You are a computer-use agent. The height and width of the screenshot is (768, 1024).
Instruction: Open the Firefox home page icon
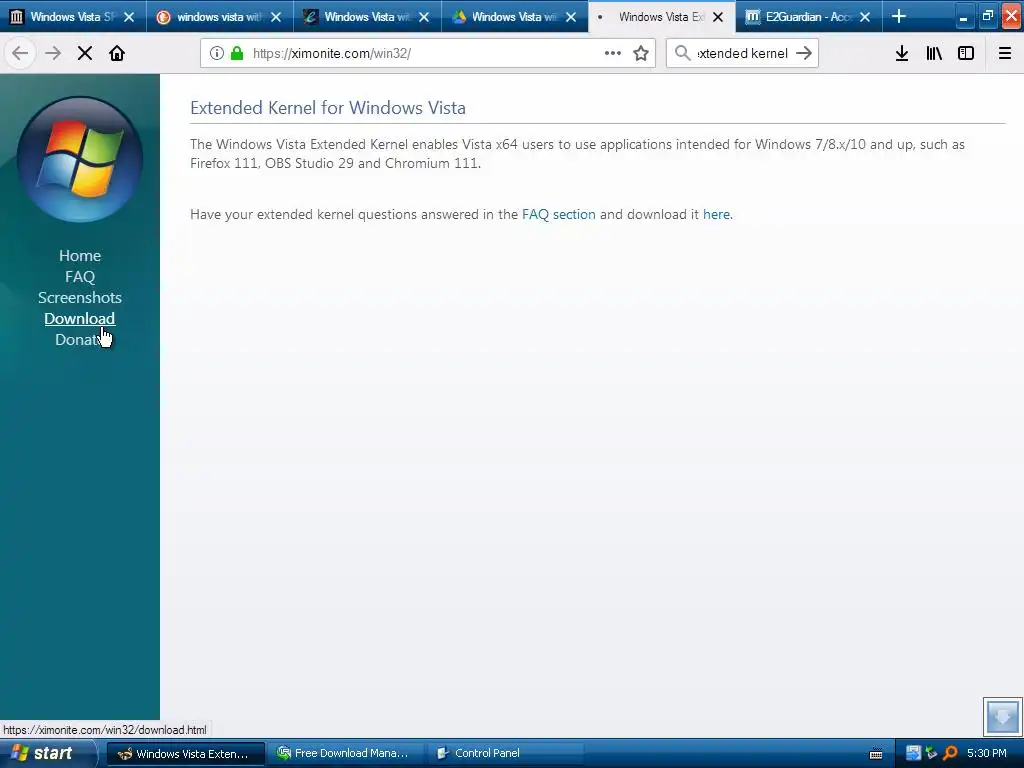pos(117,53)
